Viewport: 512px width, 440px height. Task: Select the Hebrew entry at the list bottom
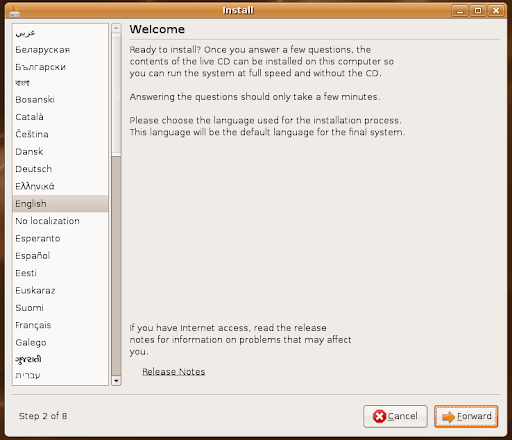[x=60, y=375]
